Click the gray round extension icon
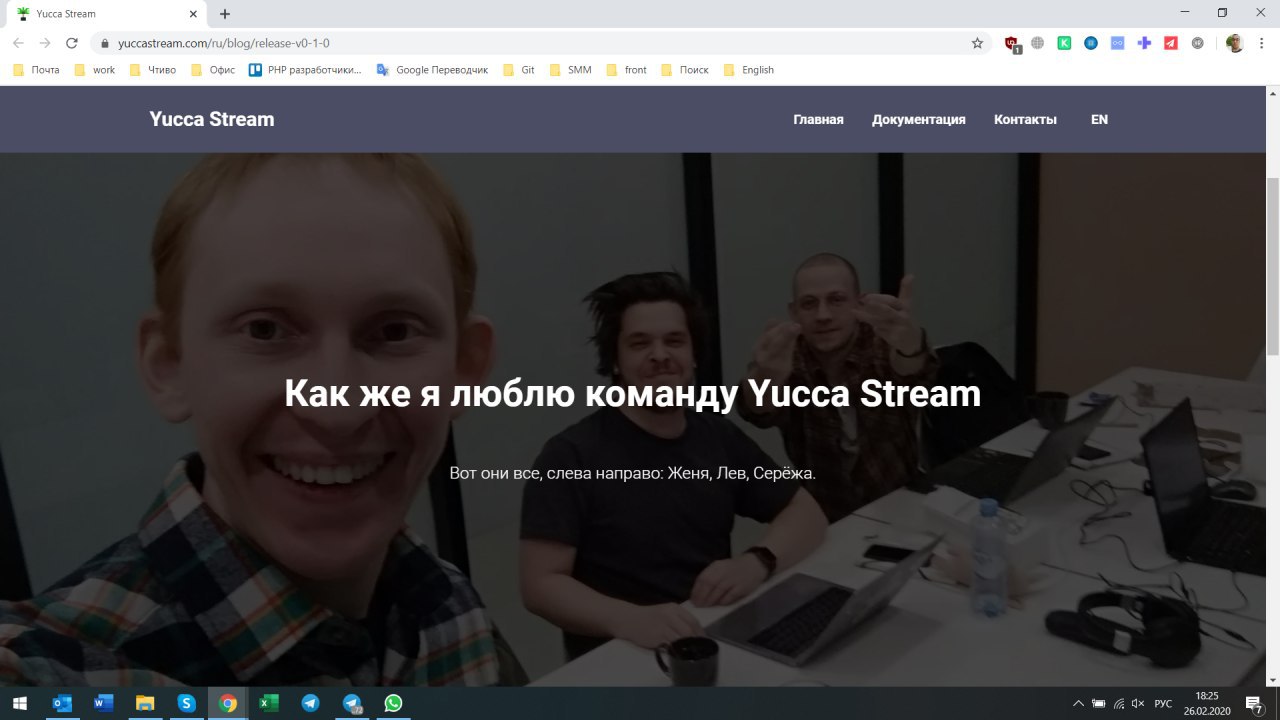The height and width of the screenshot is (720, 1280). click(x=1198, y=43)
